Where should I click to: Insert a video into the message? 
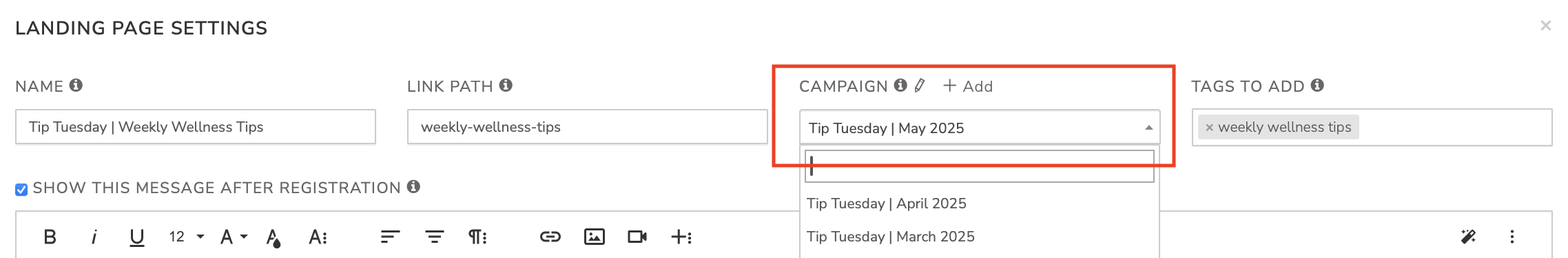[637, 237]
